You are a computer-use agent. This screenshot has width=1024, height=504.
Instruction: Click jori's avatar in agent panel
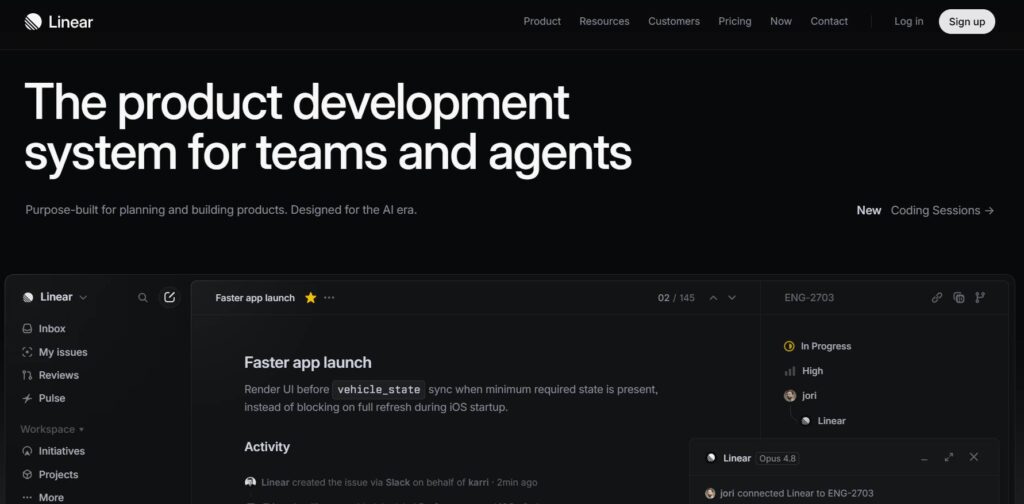pyautogui.click(x=711, y=494)
